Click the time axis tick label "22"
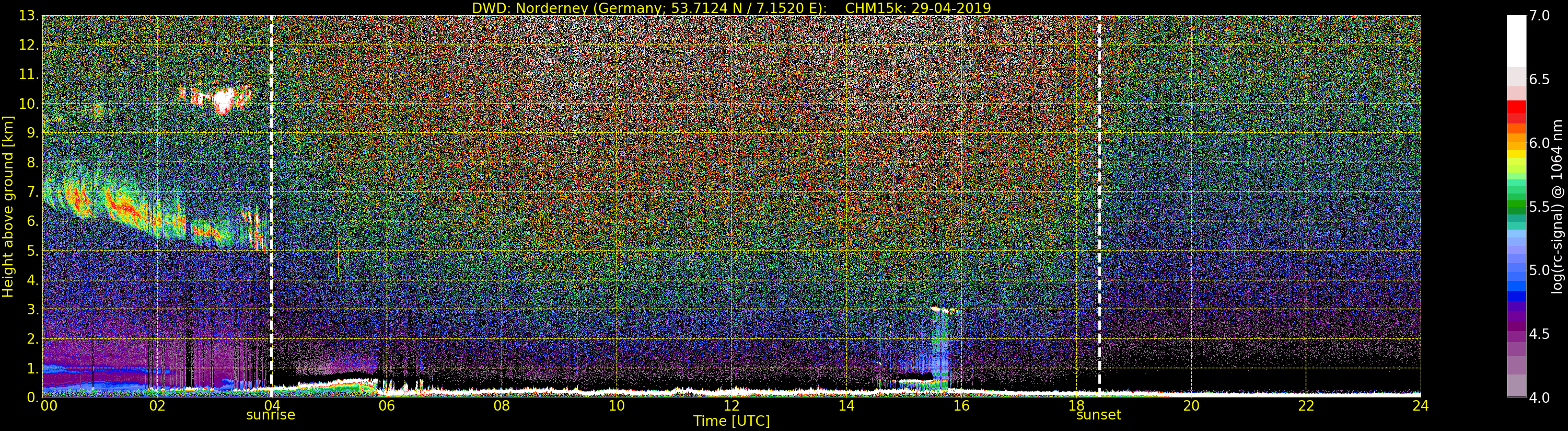This screenshot has height=431, width=1568. click(x=1306, y=406)
